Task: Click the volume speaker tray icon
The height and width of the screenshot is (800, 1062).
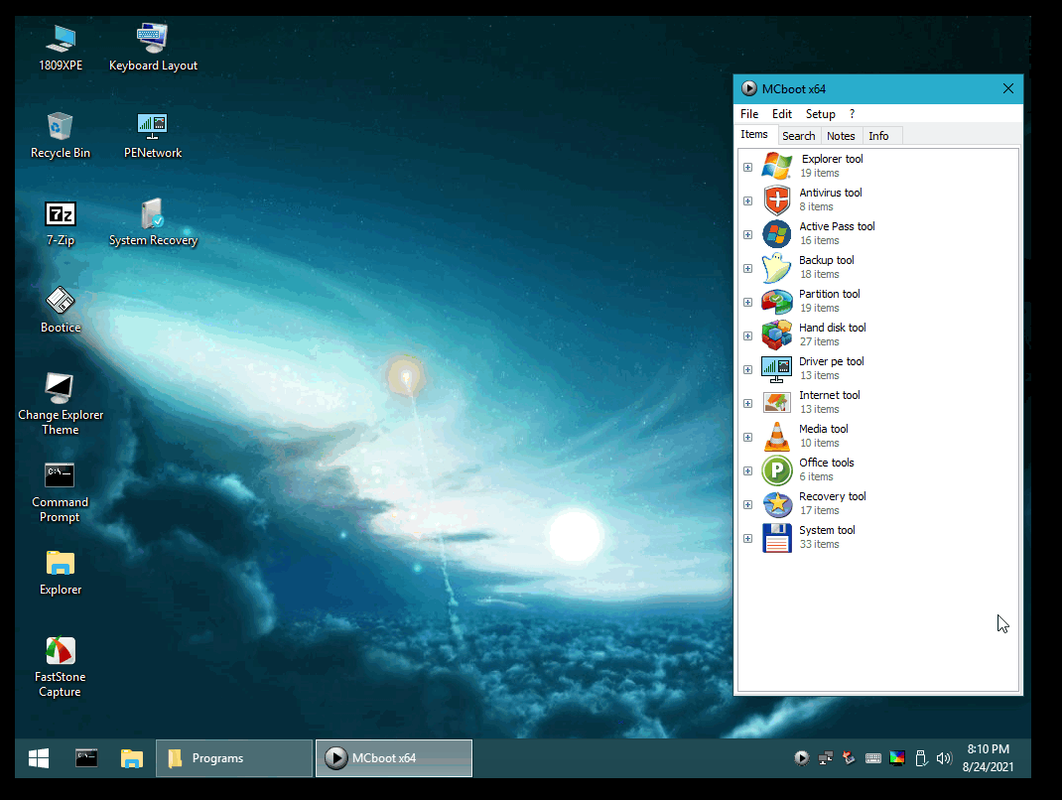Action: tap(943, 758)
